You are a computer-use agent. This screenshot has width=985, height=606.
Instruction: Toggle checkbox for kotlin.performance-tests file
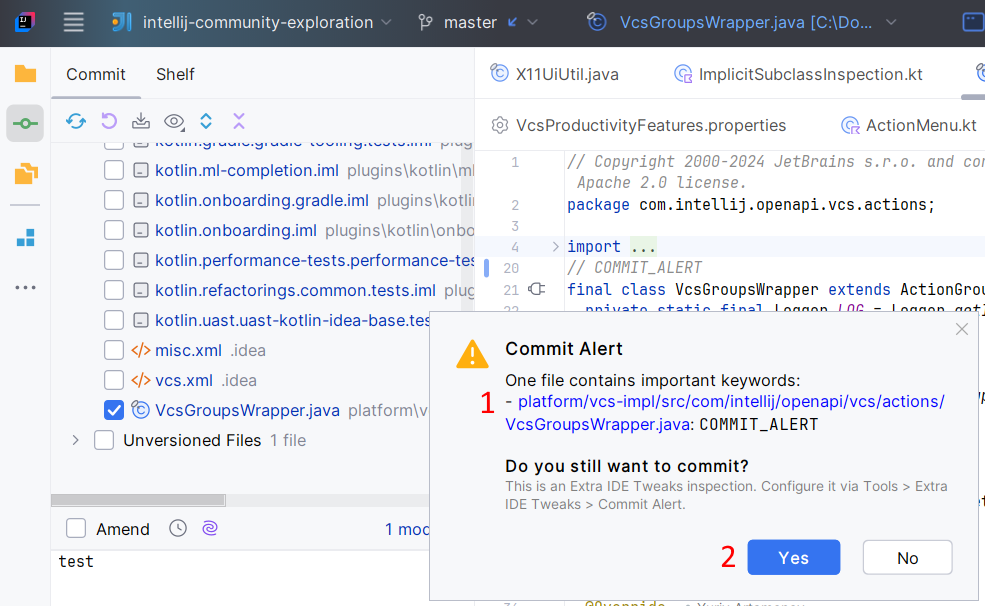(114, 260)
